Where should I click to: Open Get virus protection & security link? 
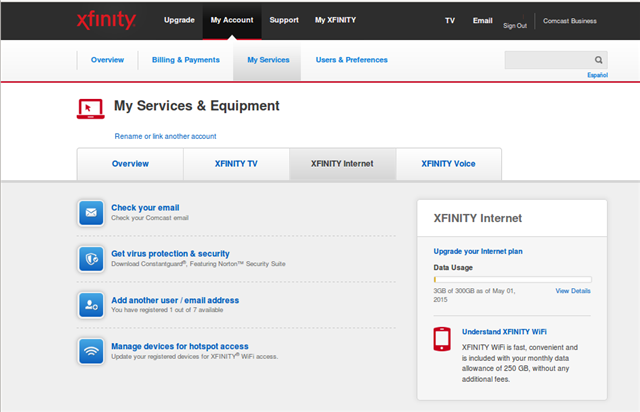170,254
